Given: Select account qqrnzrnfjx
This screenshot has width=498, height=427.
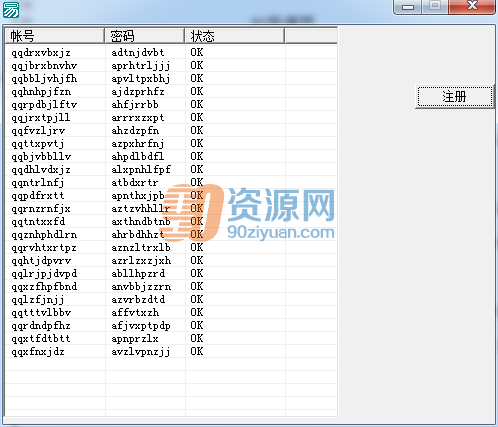Looking at the screenshot, I should tap(41, 209).
